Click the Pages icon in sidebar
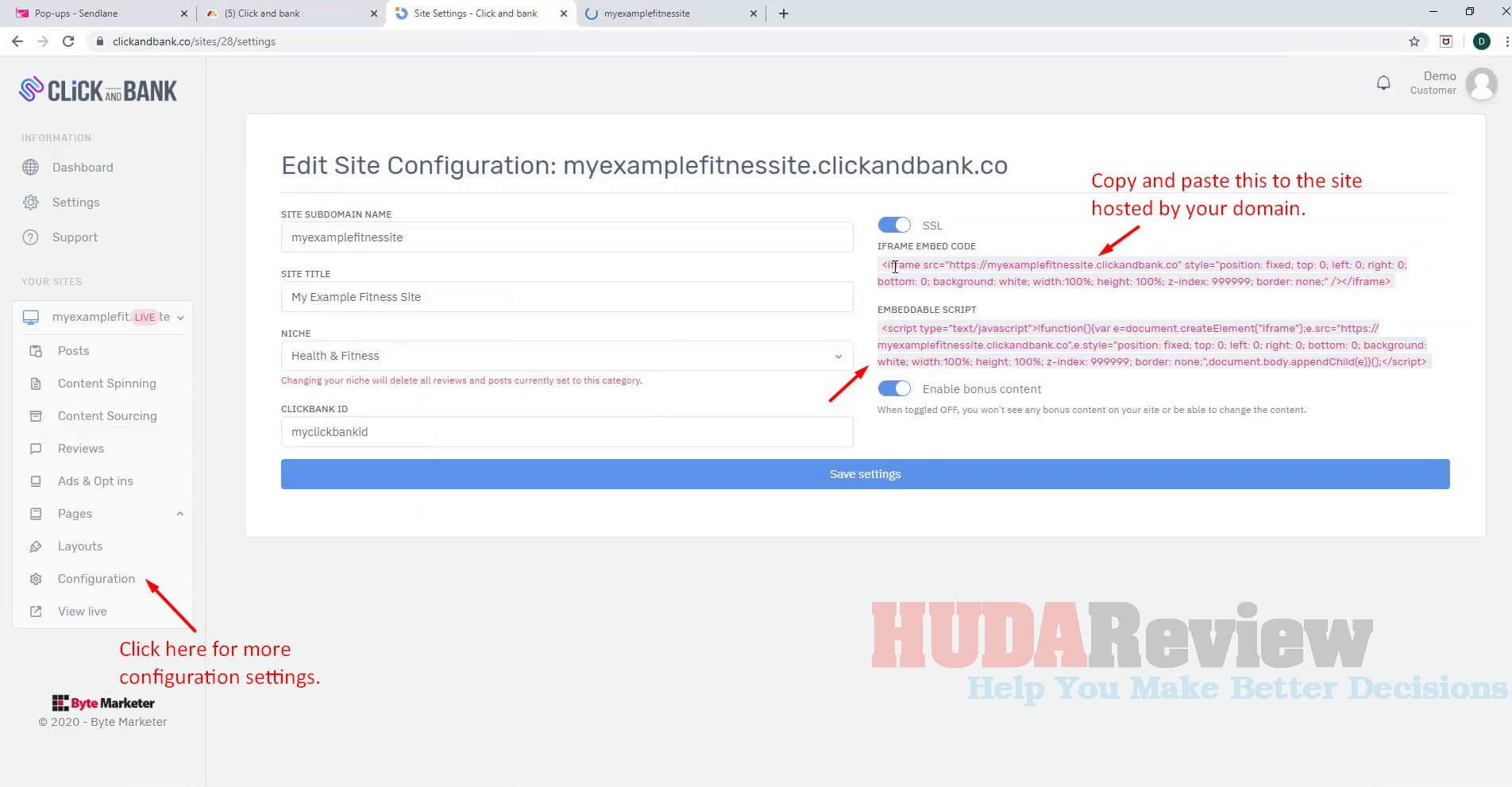The height and width of the screenshot is (787, 1512). 36,514
